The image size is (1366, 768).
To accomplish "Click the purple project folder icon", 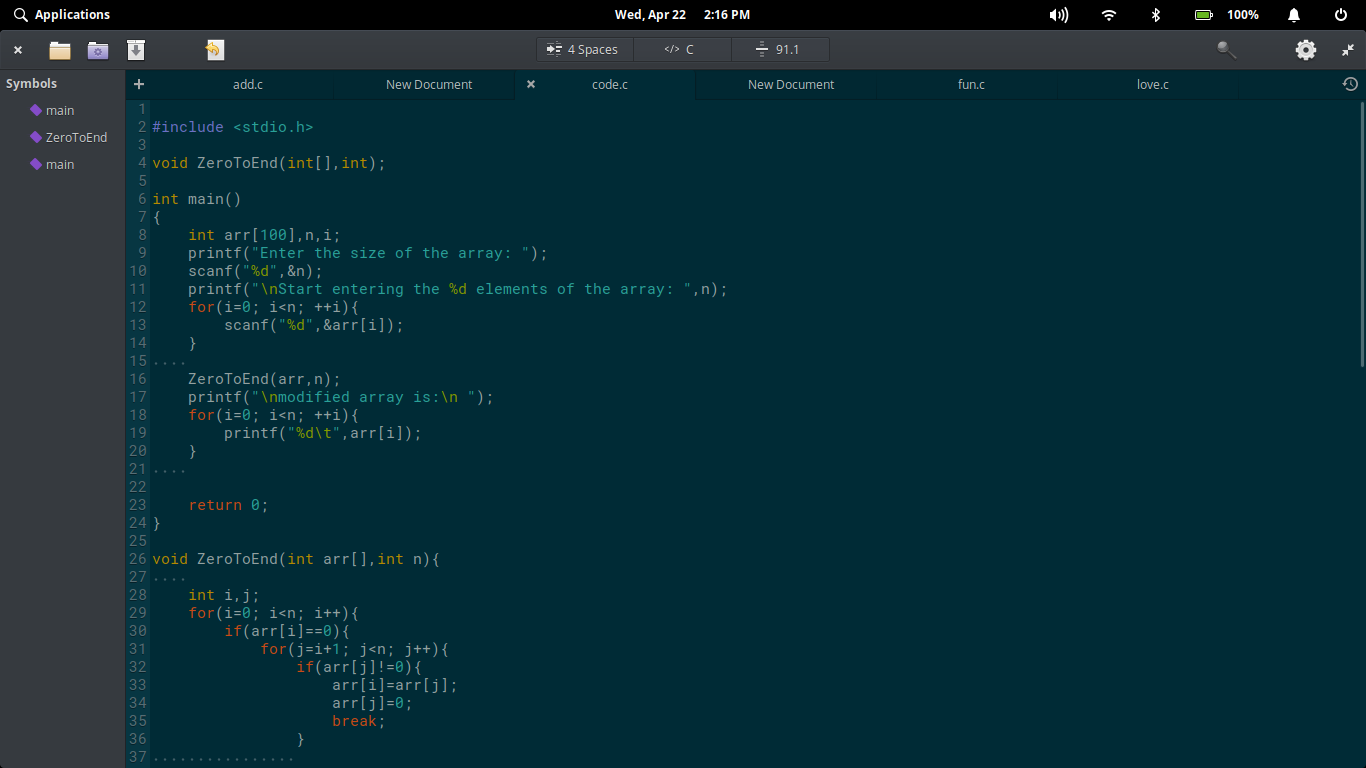I will 98,50.
